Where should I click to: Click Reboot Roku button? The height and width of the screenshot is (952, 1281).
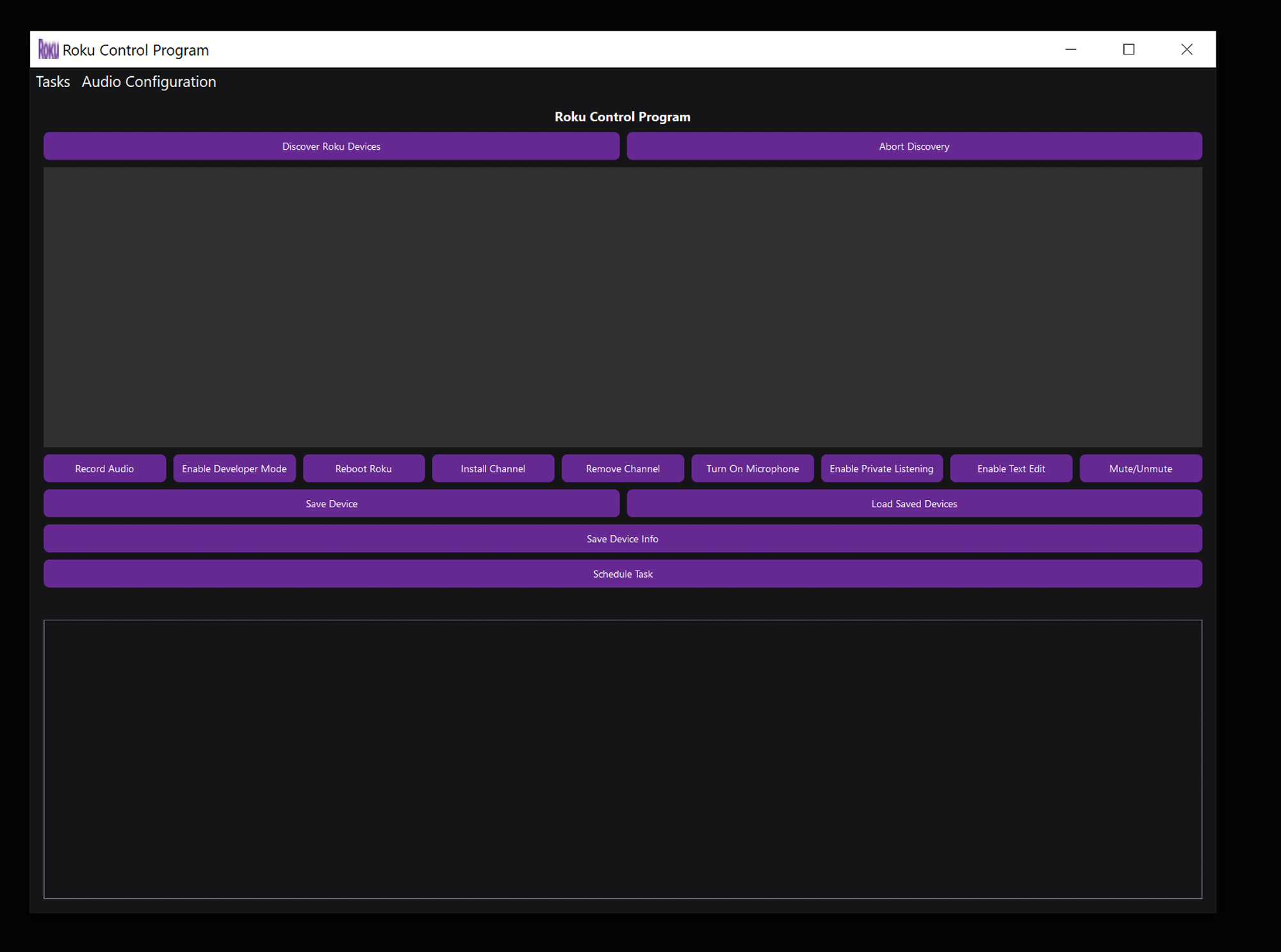[364, 469]
